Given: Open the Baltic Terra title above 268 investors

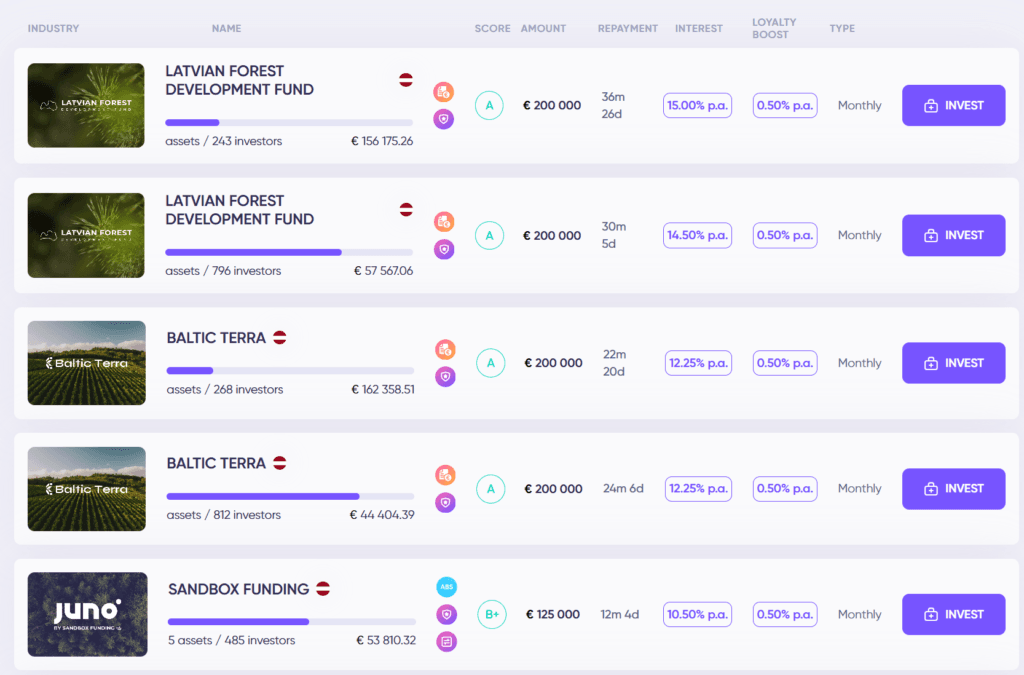Looking at the screenshot, I should coord(216,338).
